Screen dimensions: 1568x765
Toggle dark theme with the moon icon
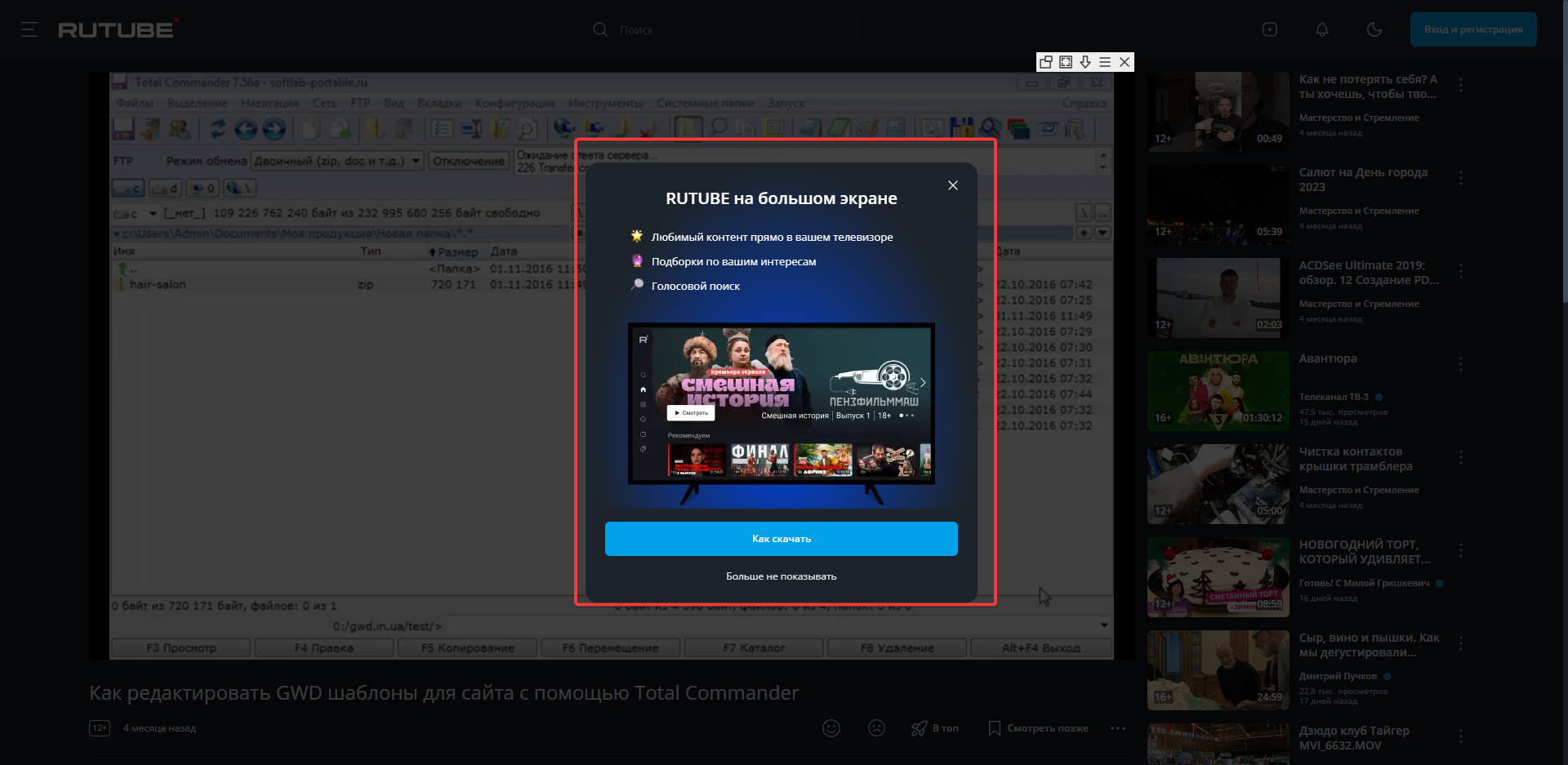(1374, 29)
